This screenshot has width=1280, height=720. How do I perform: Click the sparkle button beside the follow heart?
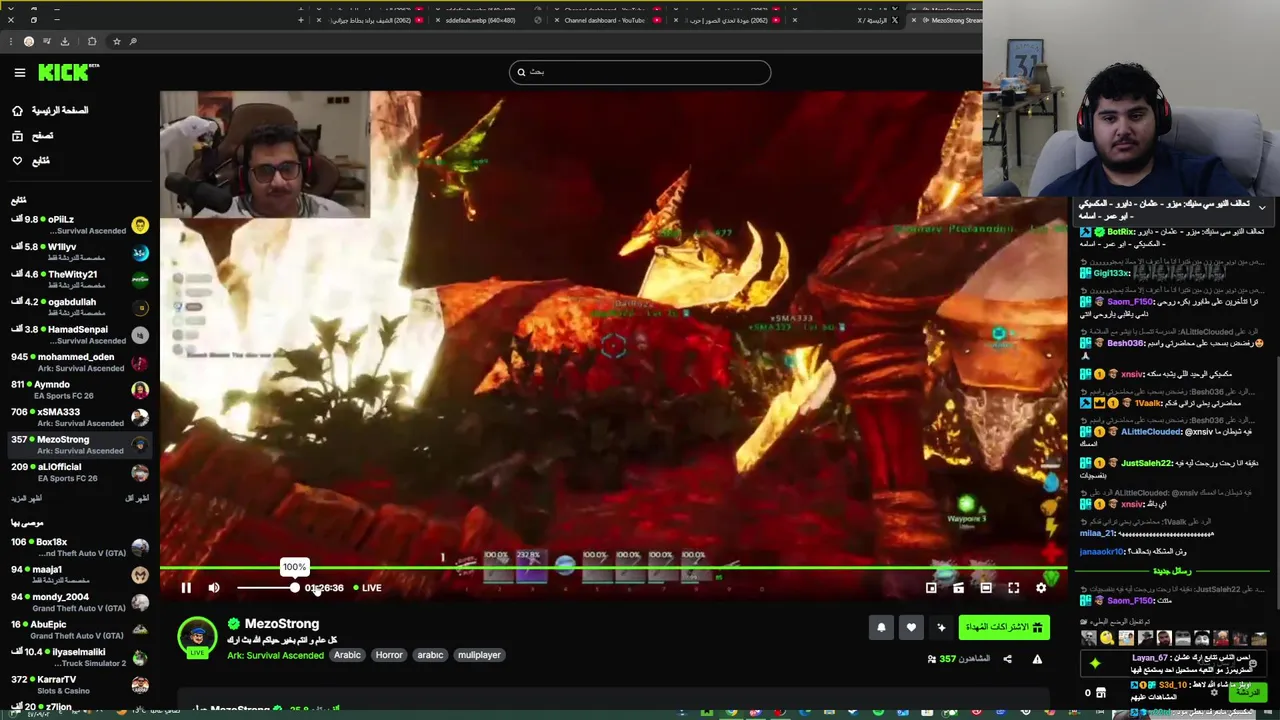tap(941, 628)
